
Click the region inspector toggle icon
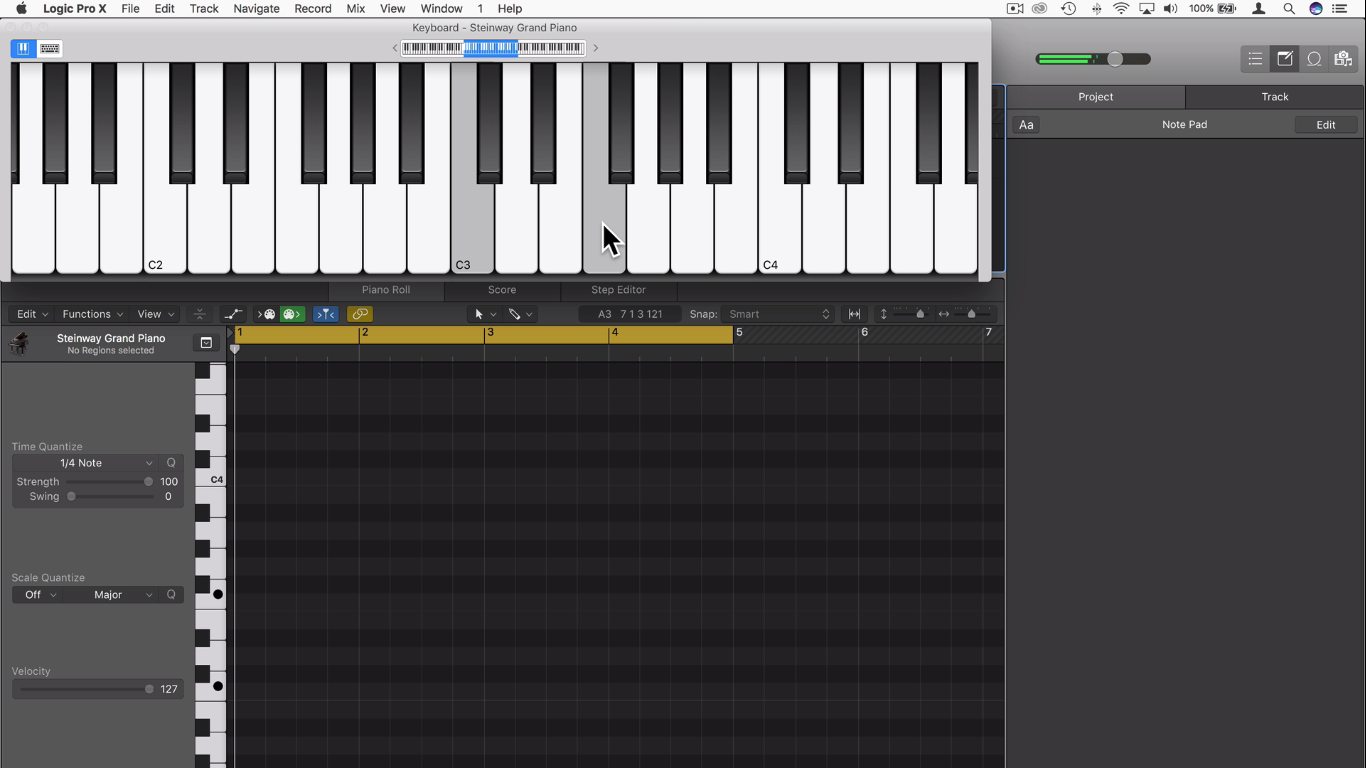click(206, 343)
